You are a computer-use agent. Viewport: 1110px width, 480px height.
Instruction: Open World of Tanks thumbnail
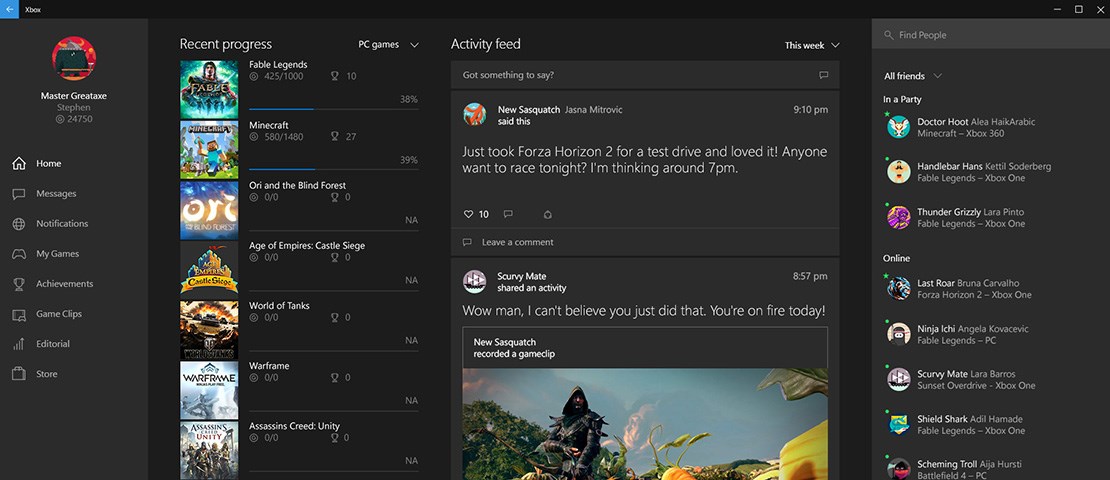click(209, 330)
